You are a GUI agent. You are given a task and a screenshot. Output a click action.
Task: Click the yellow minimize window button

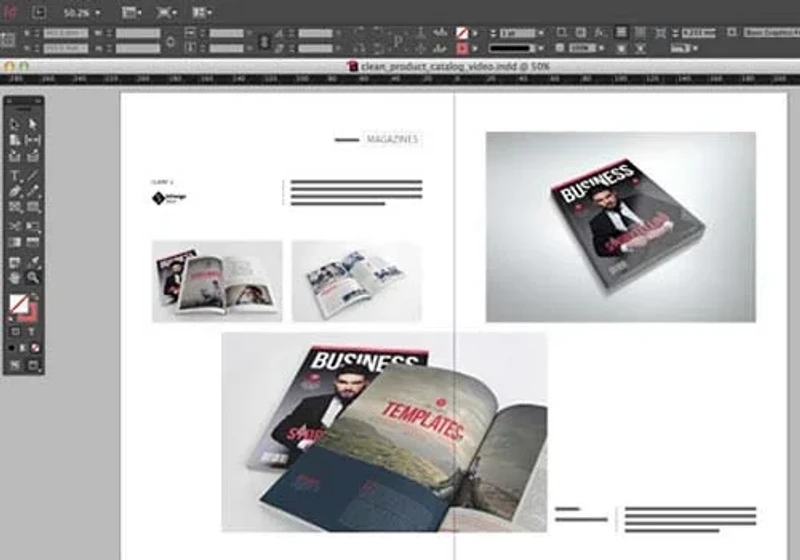(x=9, y=66)
